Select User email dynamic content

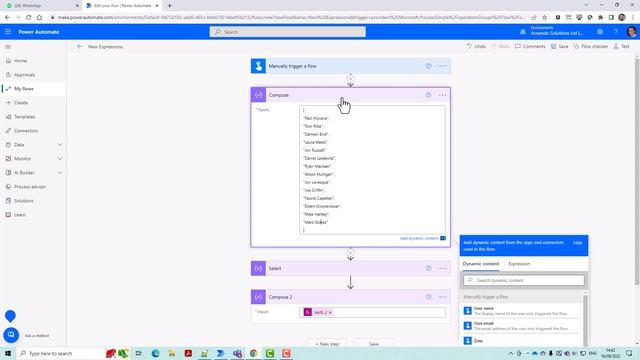521,326
